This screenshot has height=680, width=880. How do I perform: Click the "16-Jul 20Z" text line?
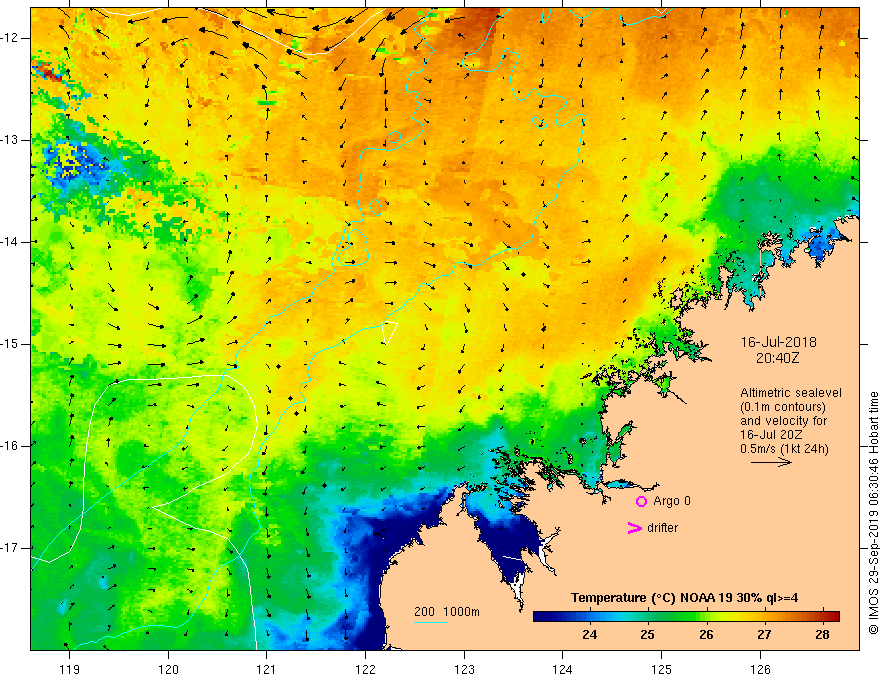pos(771,435)
